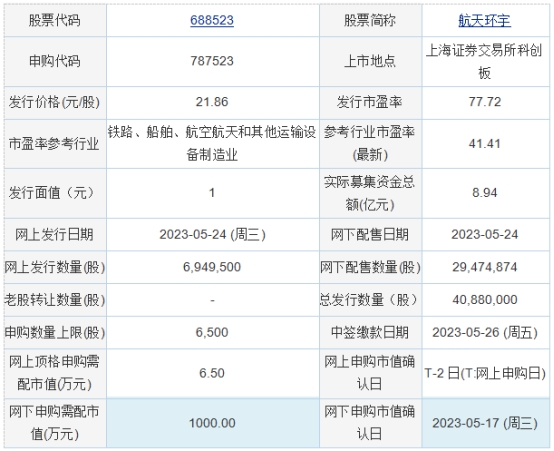This screenshot has width=554, height=451.
Task: Select the highlighted date 2023-05-17 (周三) cell
Action: coord(485,423)
